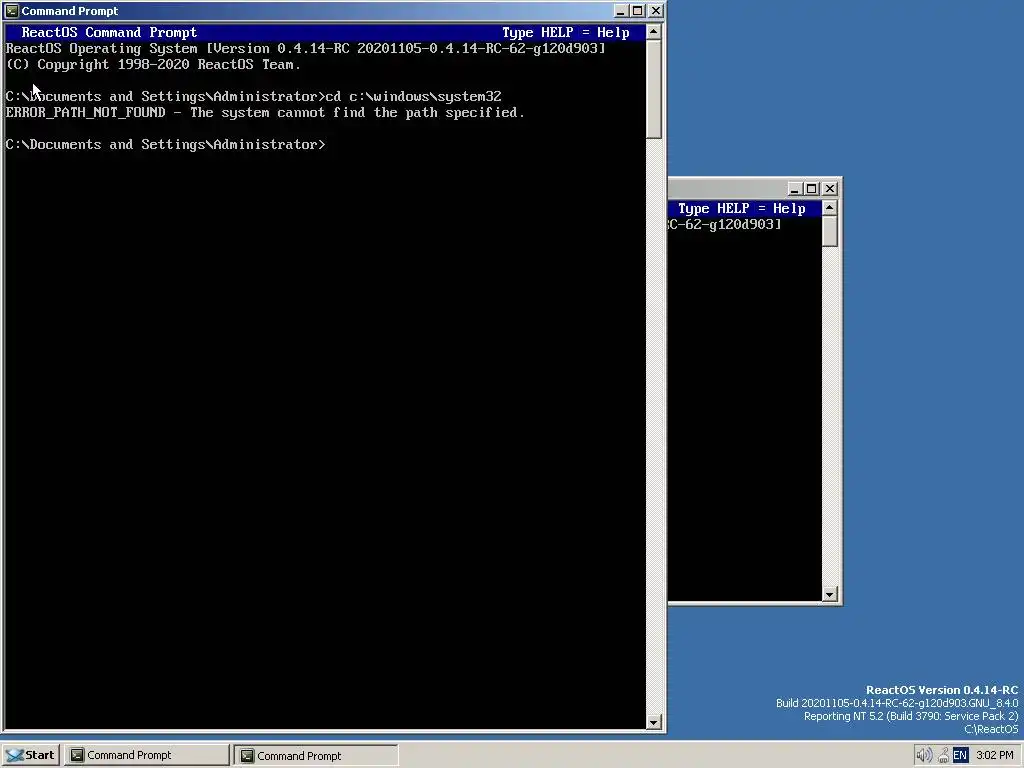Click scroll-up arrow in front Command Prompt
1024x768 pixels.
(x=654, y=32)
